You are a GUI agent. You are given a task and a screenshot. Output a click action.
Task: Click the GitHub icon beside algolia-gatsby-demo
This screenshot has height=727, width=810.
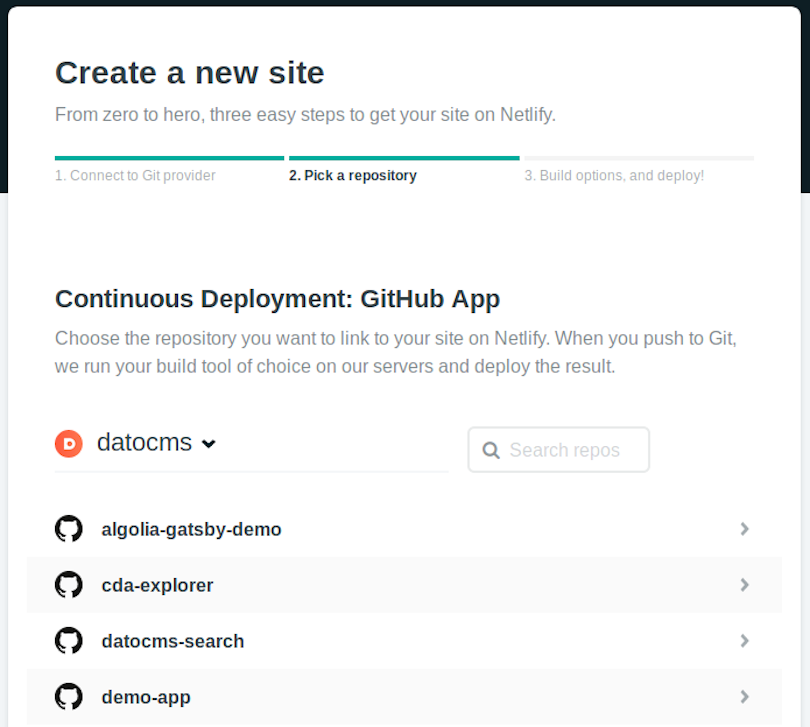[x=69, y=529]
